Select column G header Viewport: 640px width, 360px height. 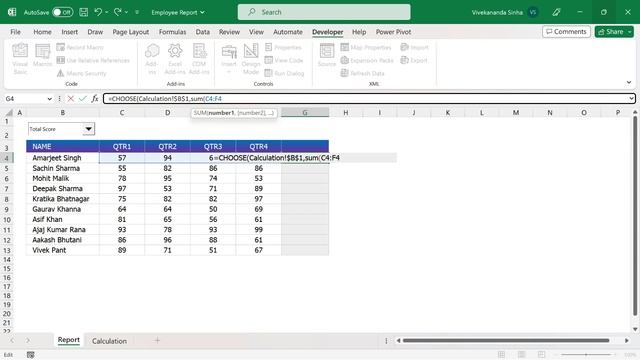(x=305, y=113)
